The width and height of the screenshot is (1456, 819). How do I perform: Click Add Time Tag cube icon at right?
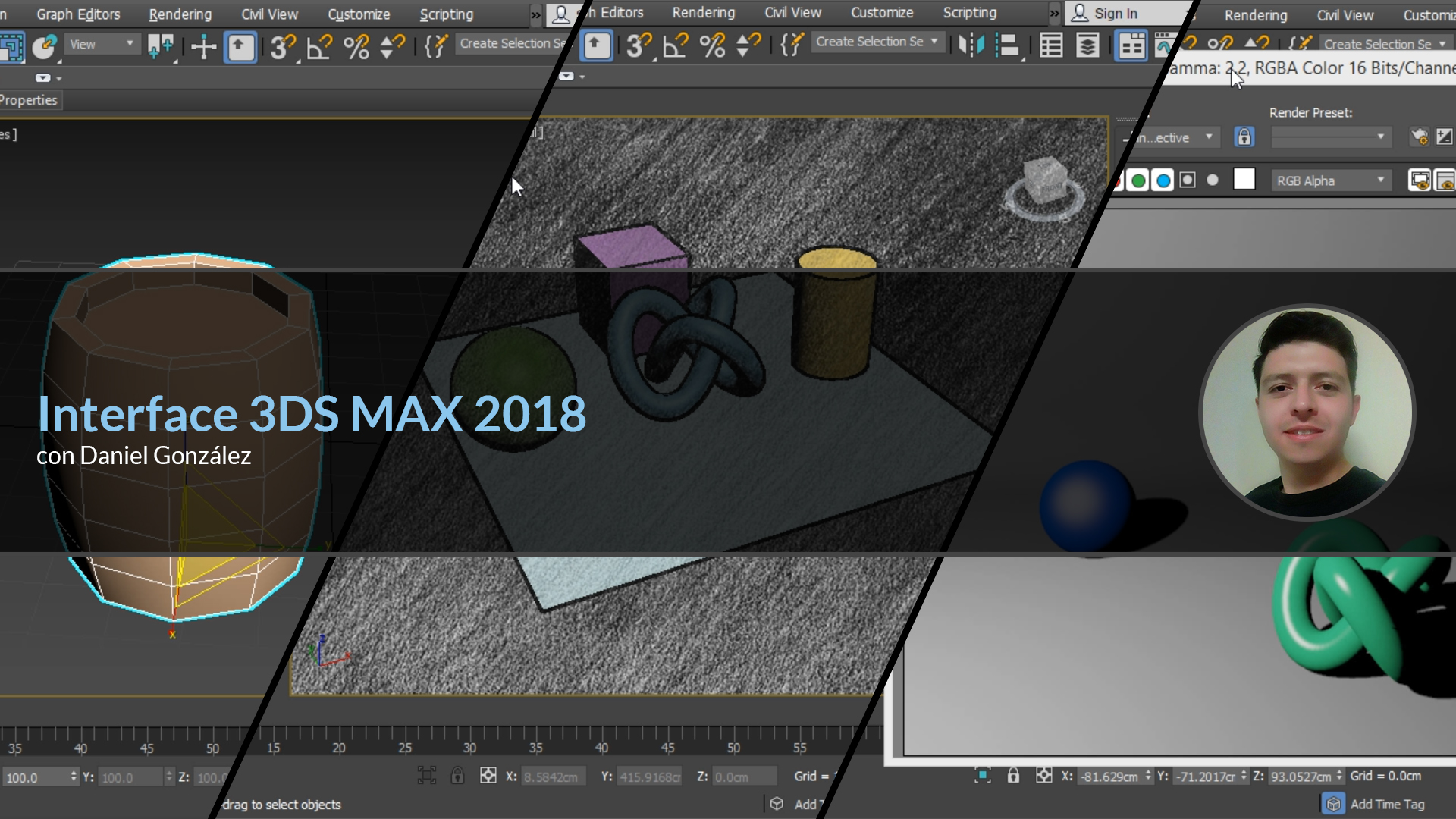point(1334,804)
